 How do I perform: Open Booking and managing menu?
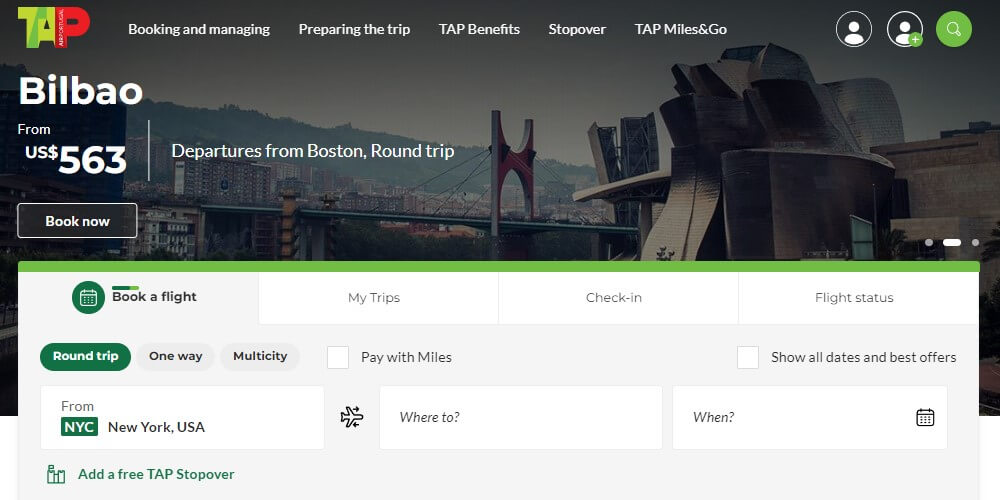[x=199, y=29]
